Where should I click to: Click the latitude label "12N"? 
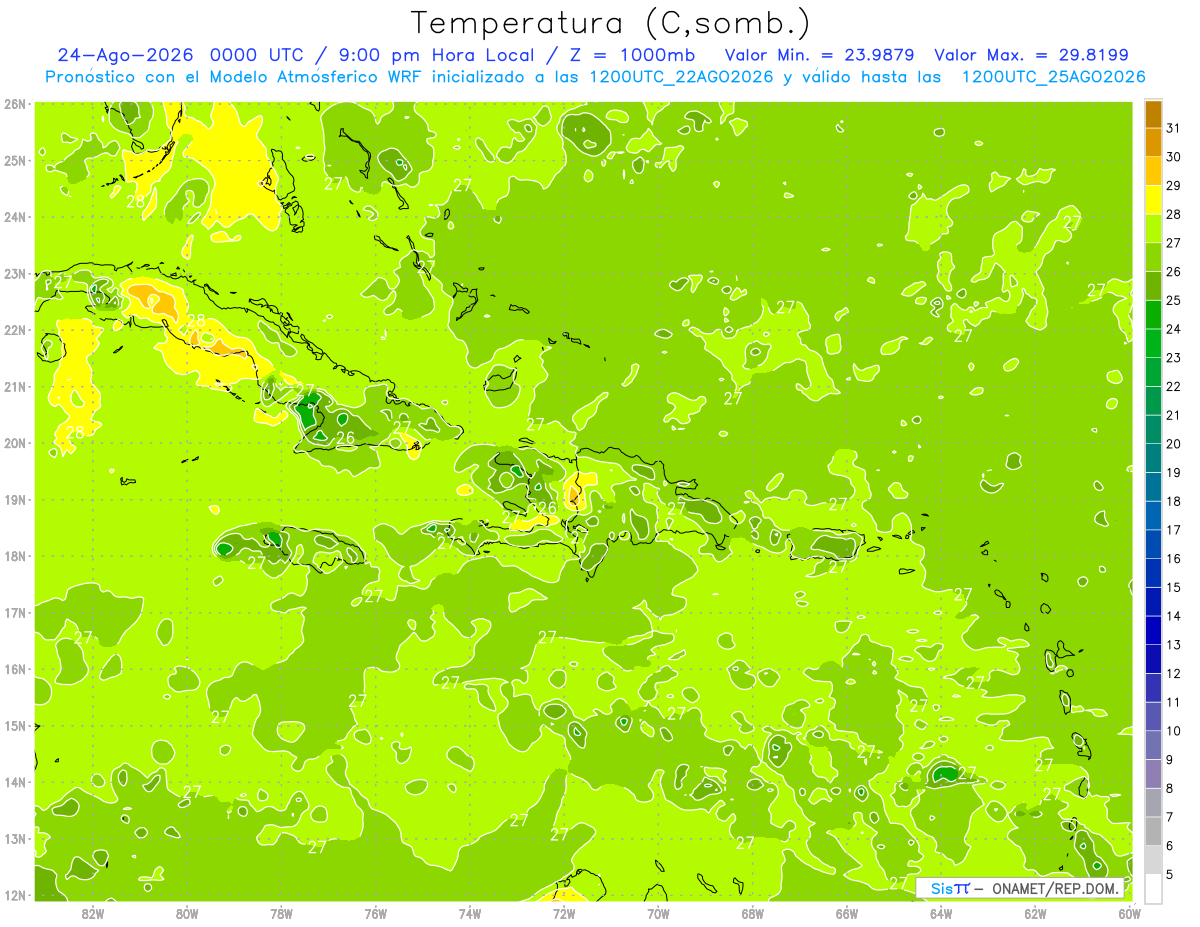[x=15, y=895]
